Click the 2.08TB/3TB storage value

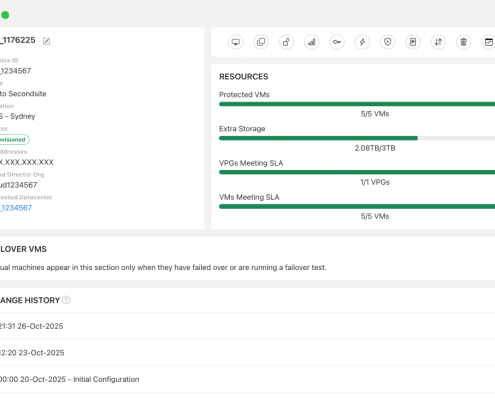[375, 148]
